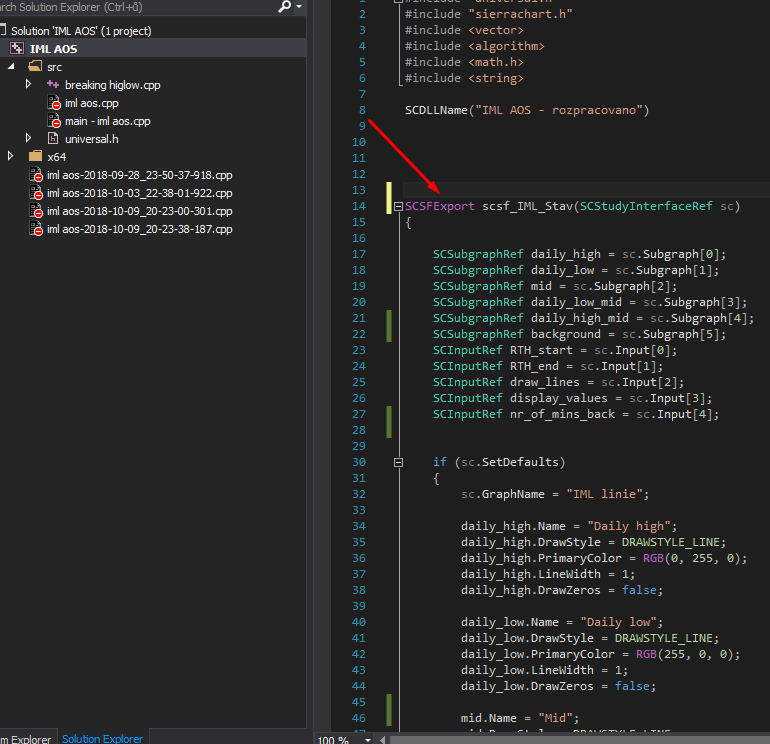The width and height of the screenshot is (770, 744).
Task: Expand the breaking higlow.cpp node
Action: coord(29,84)
